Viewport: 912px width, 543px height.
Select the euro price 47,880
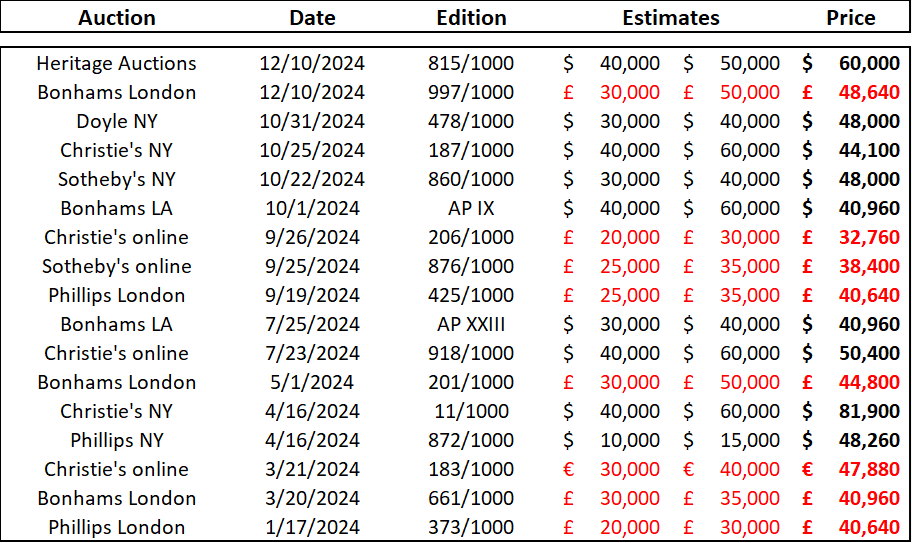click(x=869, y=469)
